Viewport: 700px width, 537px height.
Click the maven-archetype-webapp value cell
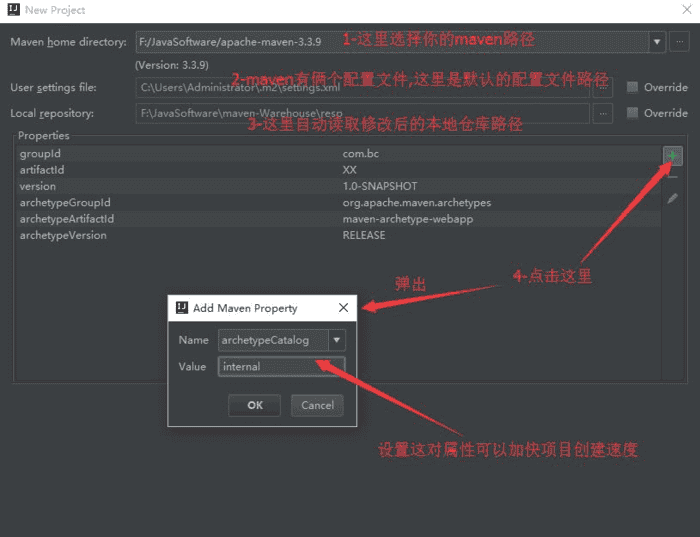pos(408,219)
